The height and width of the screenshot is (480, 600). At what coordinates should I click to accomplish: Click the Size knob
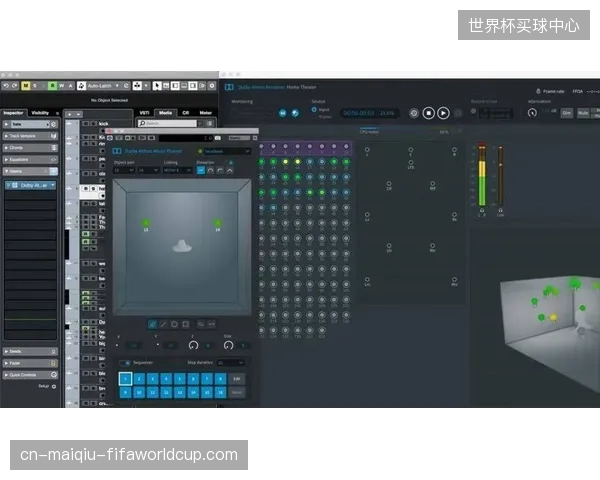click(x=228, y=345)
